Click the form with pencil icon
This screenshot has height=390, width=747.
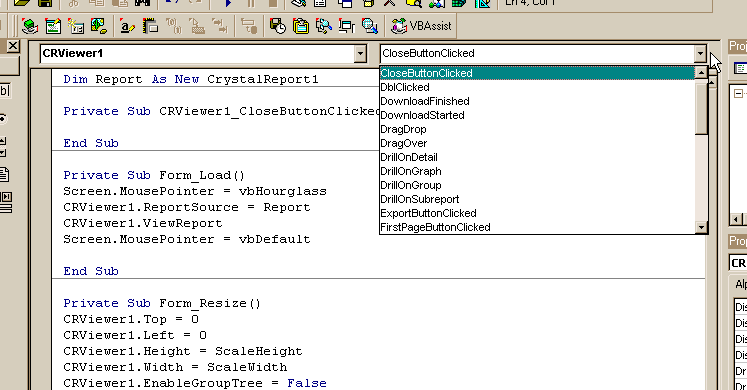point(53,26)
